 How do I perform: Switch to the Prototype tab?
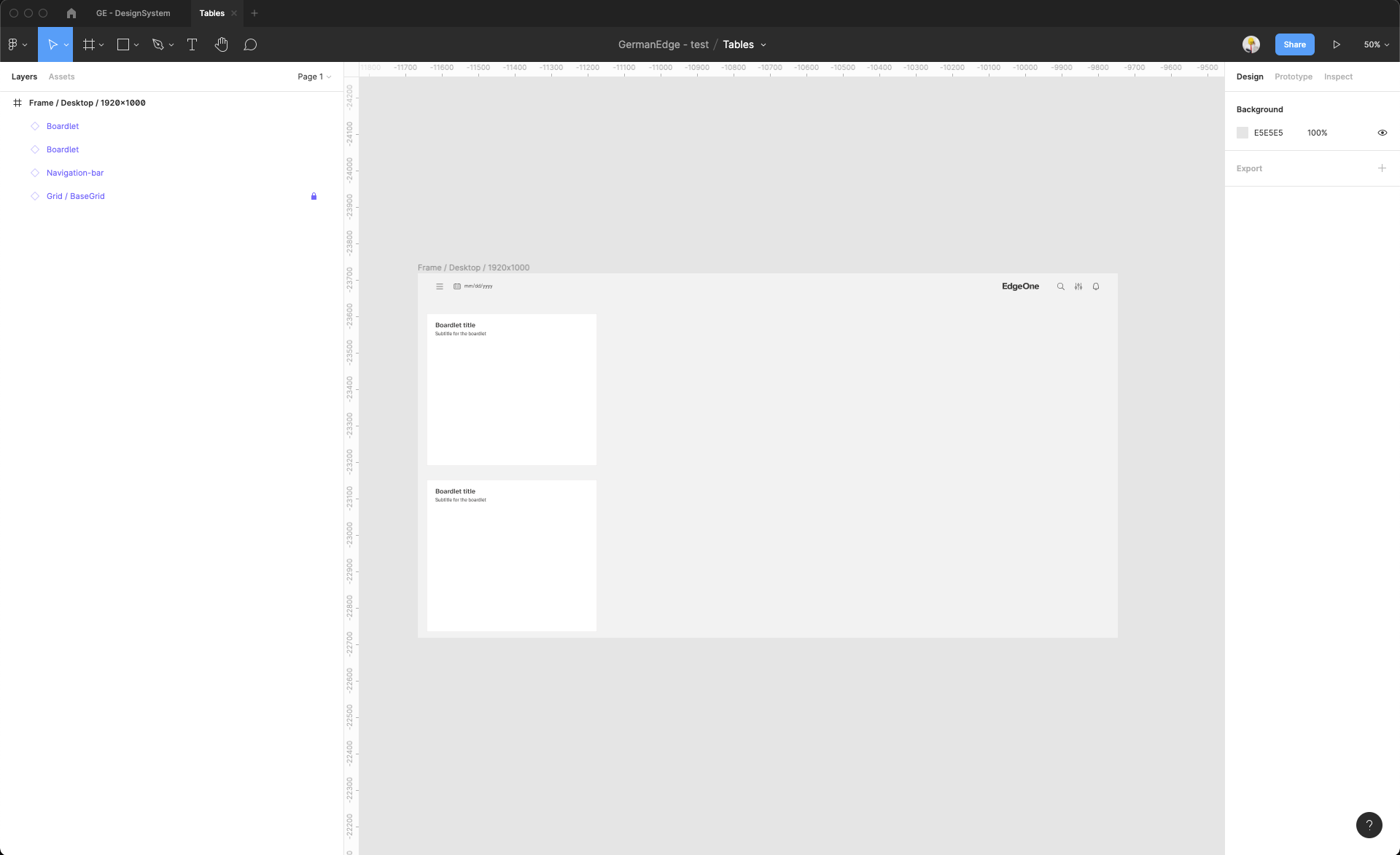1293,77
